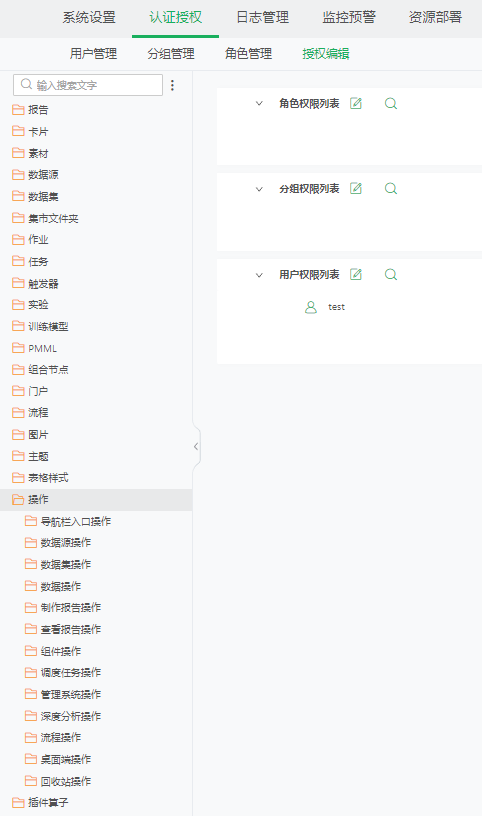Open 导航栏入口操作 subfolder

76,521
